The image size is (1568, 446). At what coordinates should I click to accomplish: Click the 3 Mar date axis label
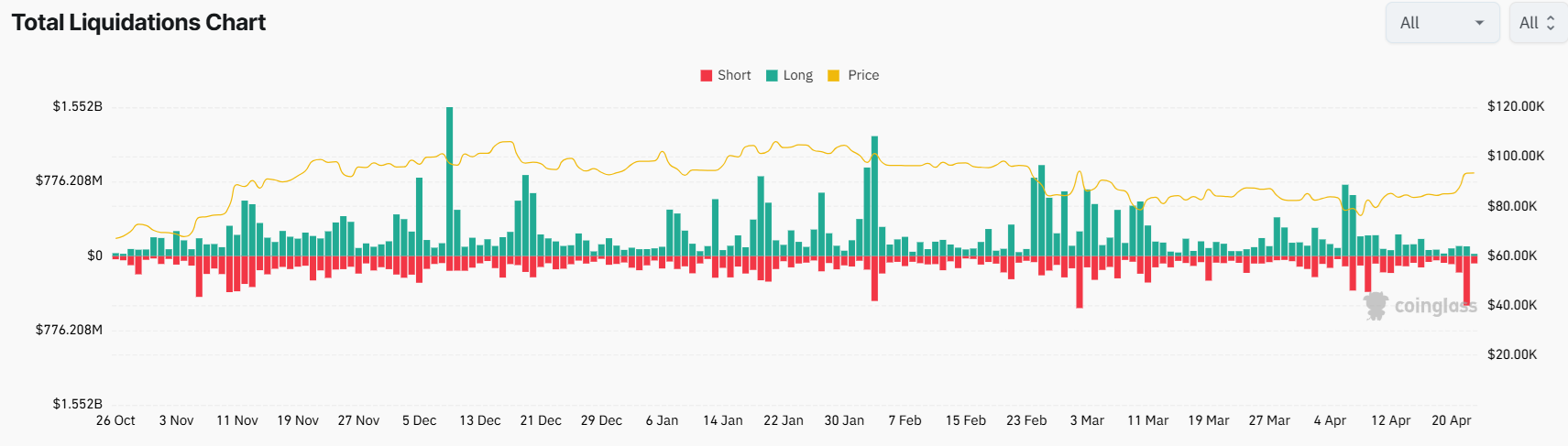(1087, 420)
